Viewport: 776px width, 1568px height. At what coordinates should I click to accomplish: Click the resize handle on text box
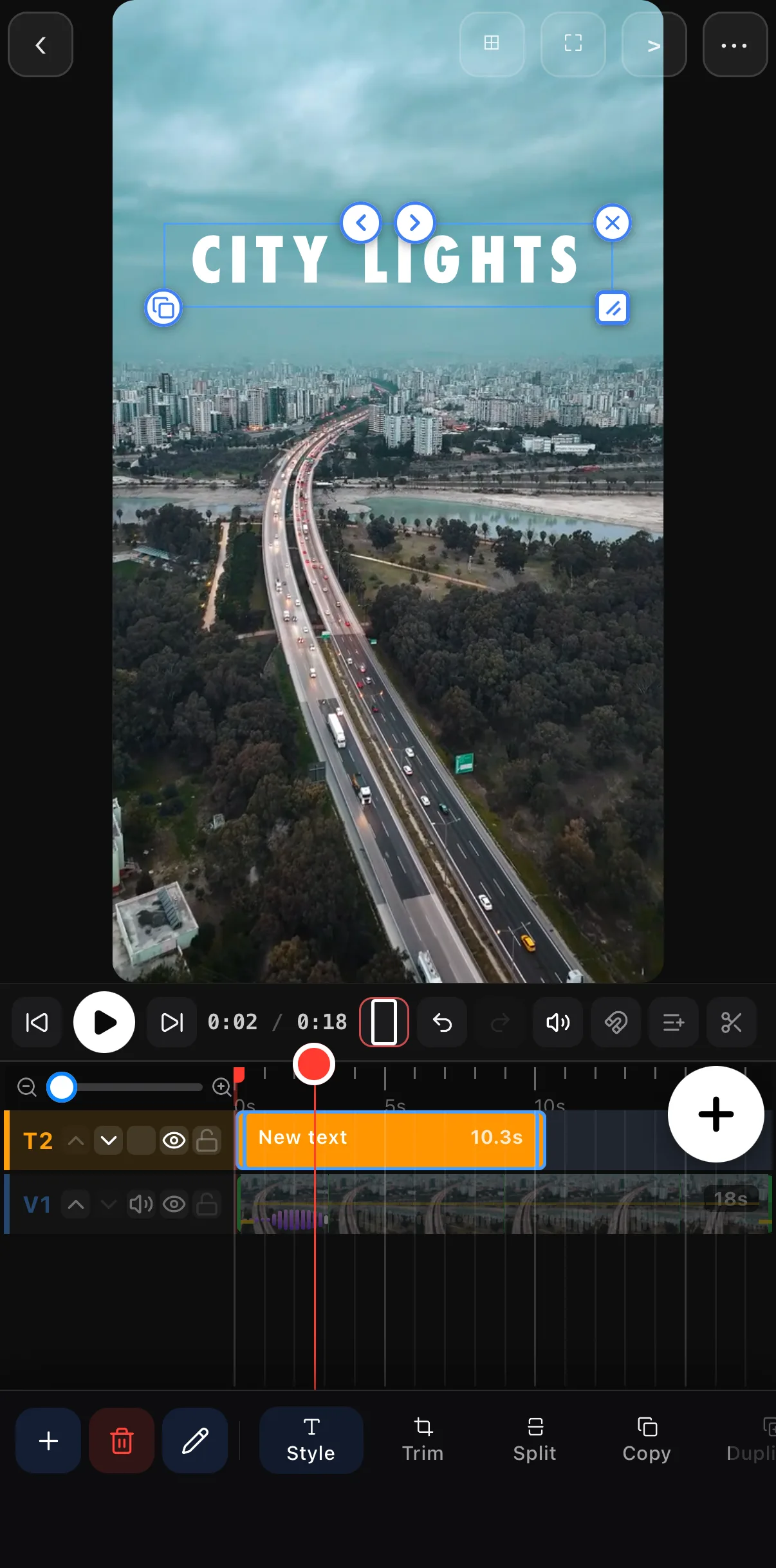(x=612, y=308)
